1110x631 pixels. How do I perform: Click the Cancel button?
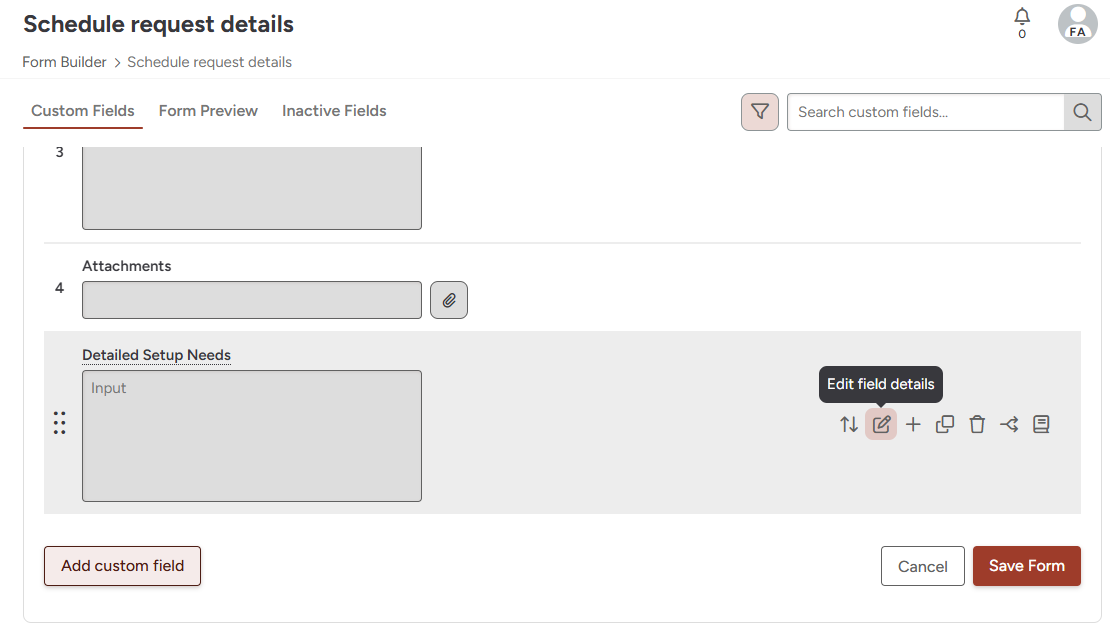coord(922,566)
